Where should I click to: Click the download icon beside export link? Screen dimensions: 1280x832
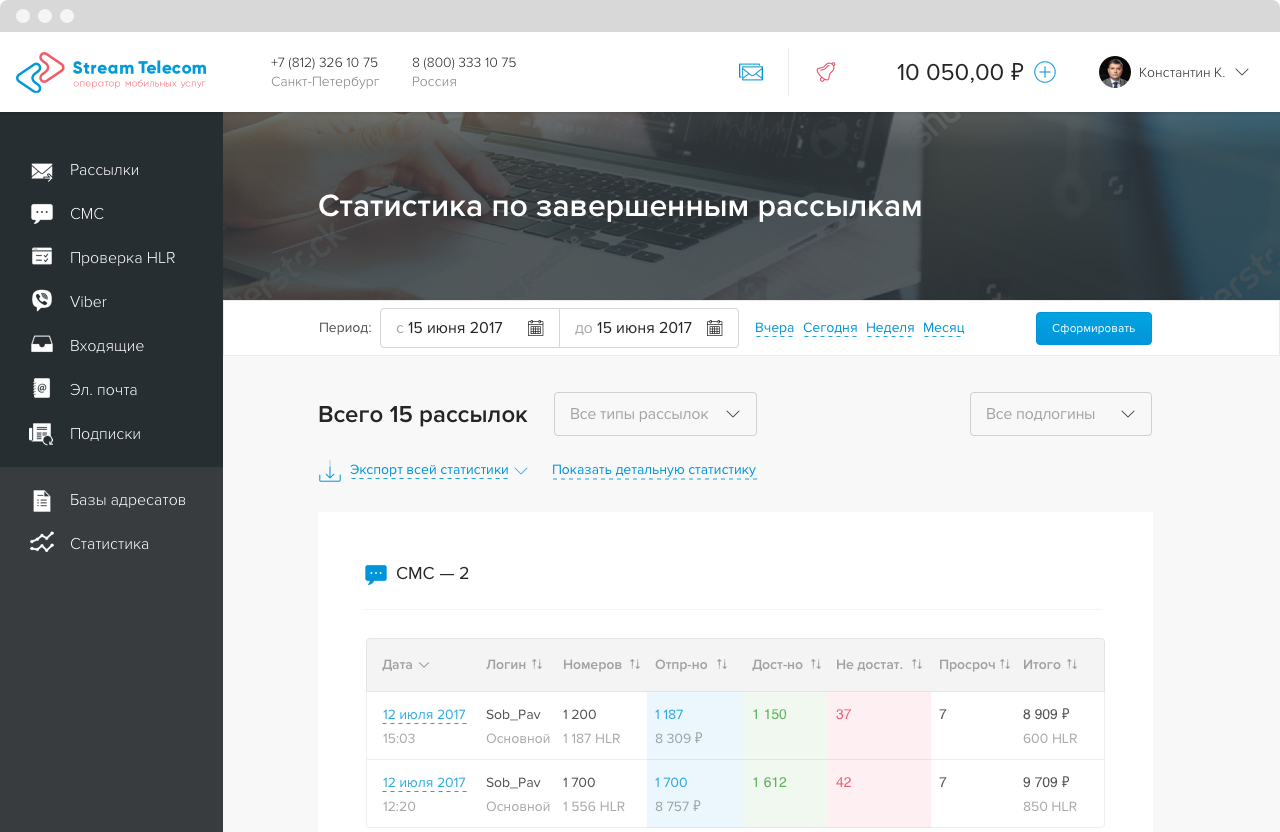[330, 471]
